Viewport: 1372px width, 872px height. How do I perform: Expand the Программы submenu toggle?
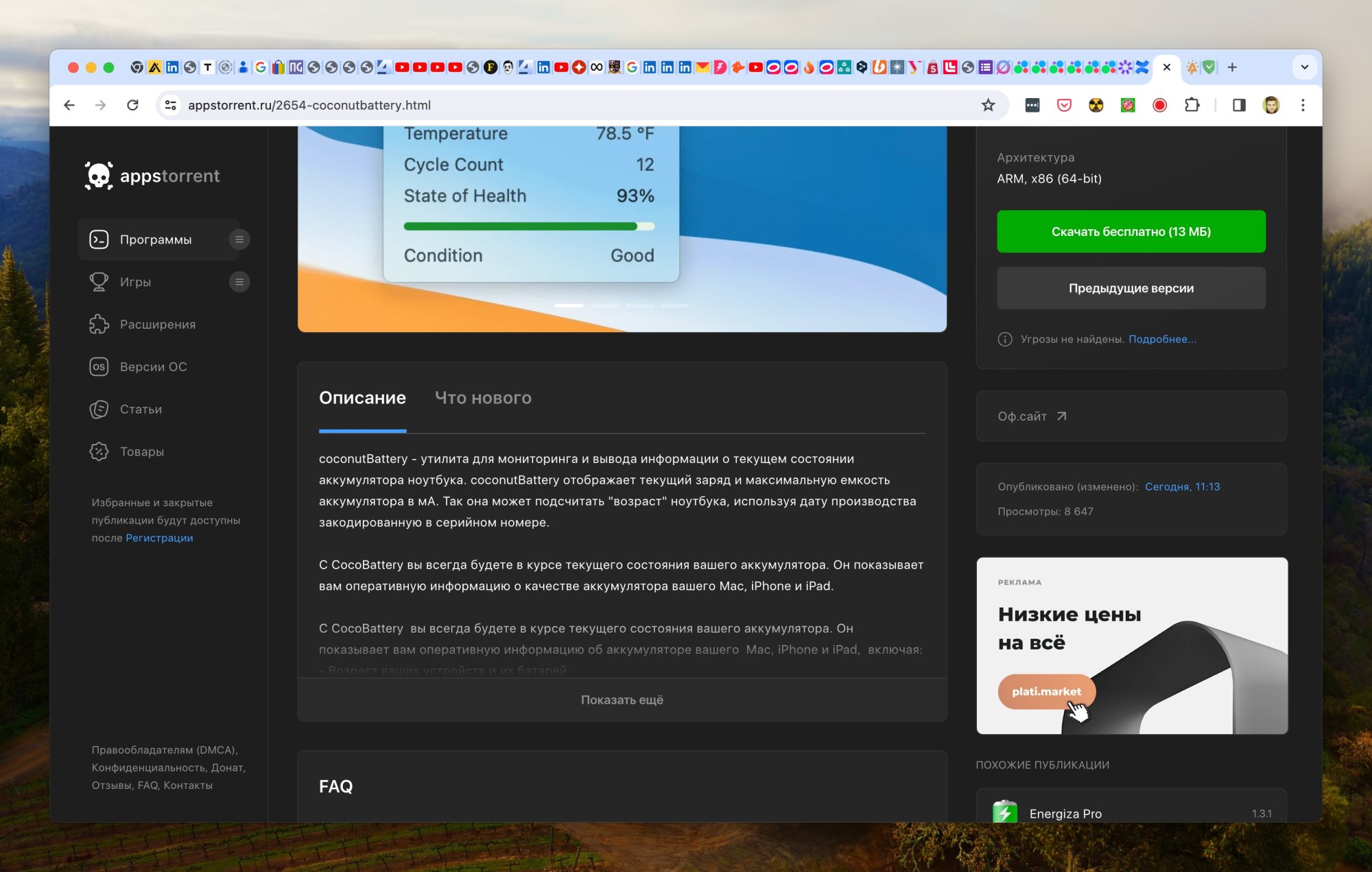point(239,239)
